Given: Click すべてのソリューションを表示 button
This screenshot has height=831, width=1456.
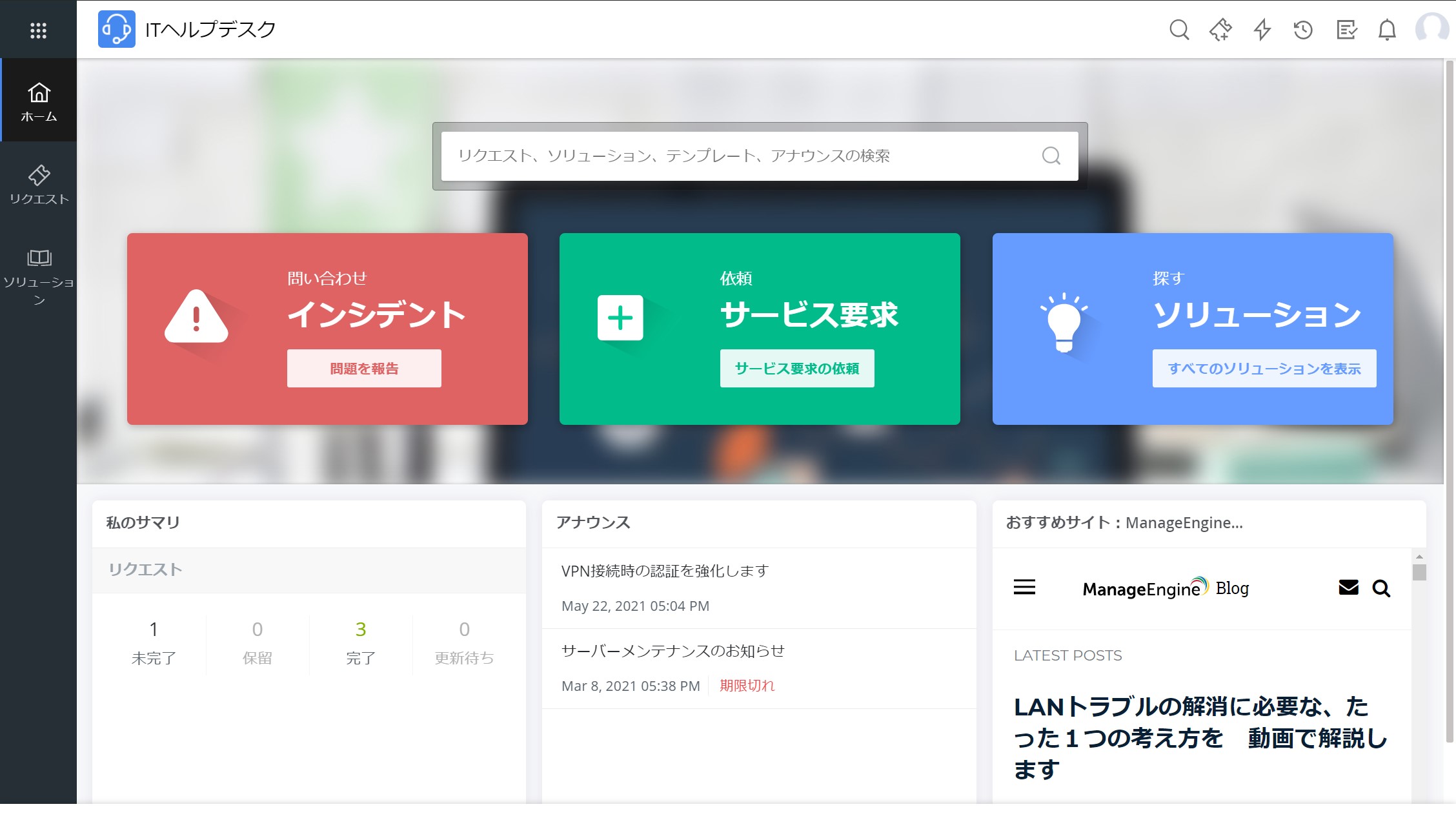Looking at the screenshot, I should pos(1264,369).
